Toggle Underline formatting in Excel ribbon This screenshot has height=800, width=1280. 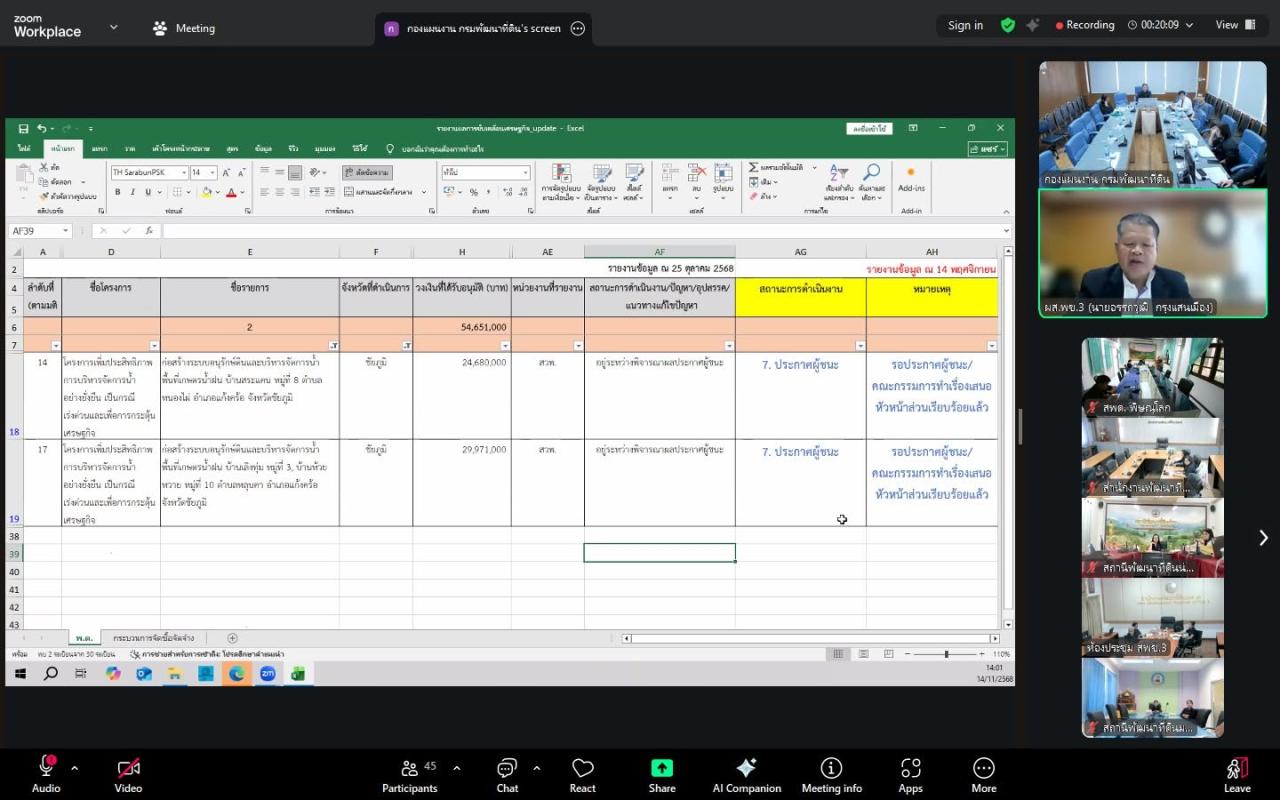147,192
